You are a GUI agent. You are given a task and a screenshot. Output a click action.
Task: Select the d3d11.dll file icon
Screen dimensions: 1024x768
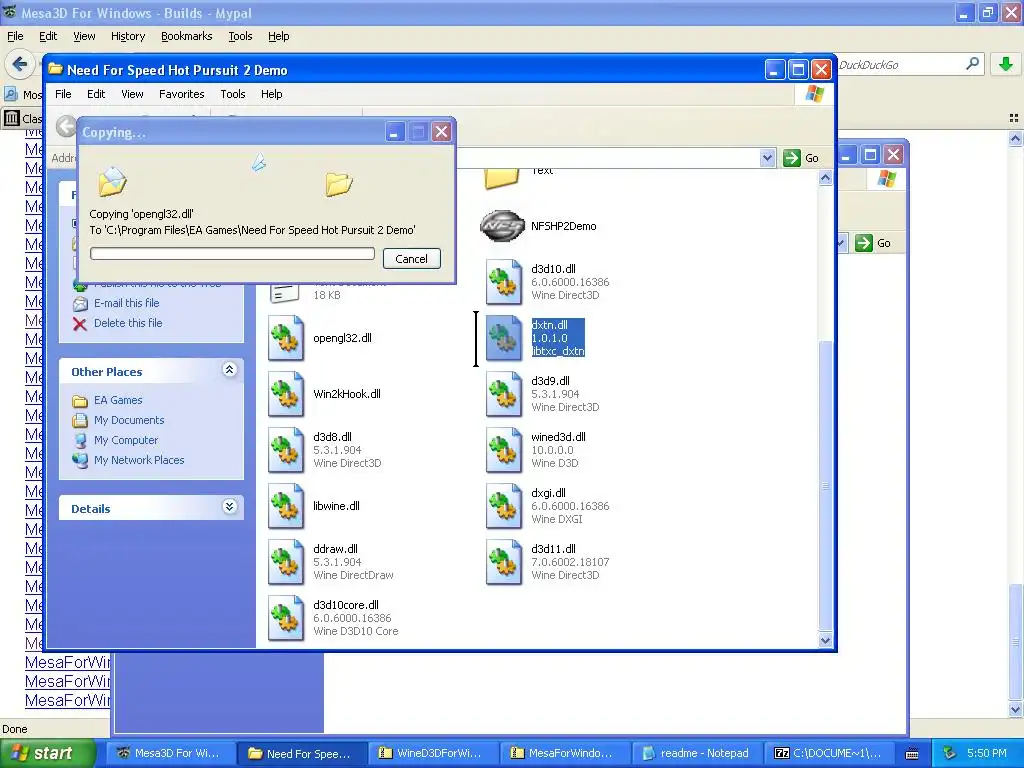(504, 563)
